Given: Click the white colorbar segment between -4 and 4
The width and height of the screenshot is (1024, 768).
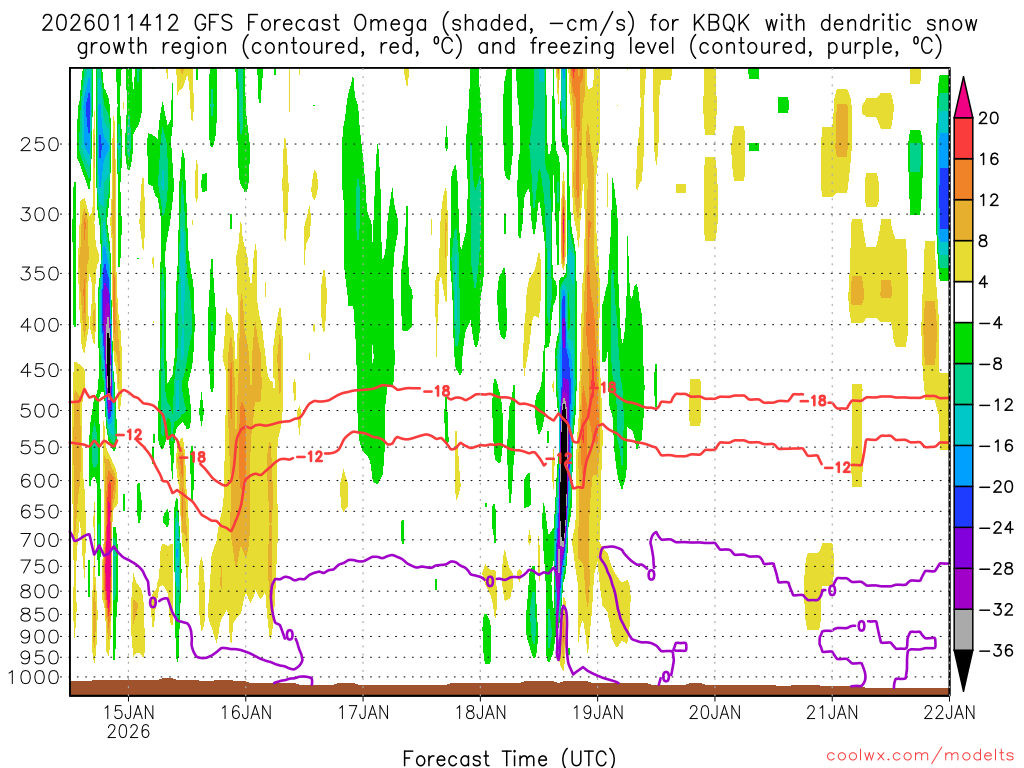Looking at the screenshot, I should [963, 302].
